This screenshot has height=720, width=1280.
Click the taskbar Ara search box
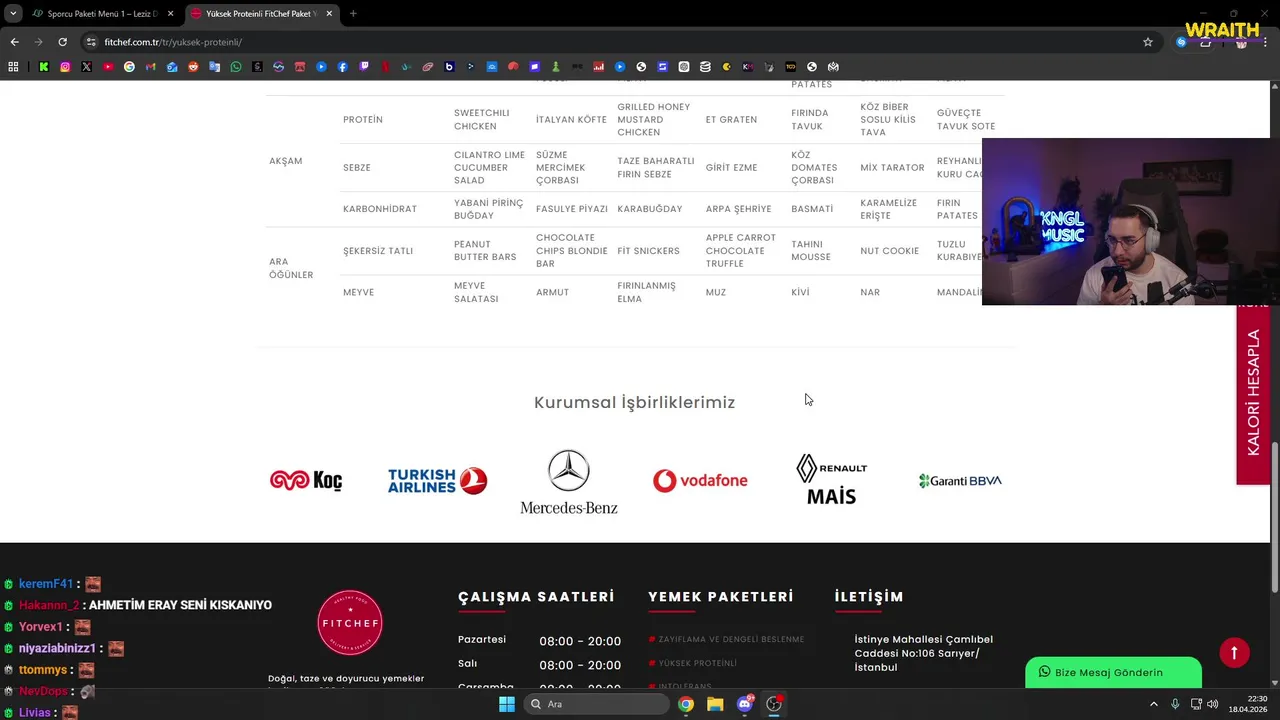tap(597, 704)
